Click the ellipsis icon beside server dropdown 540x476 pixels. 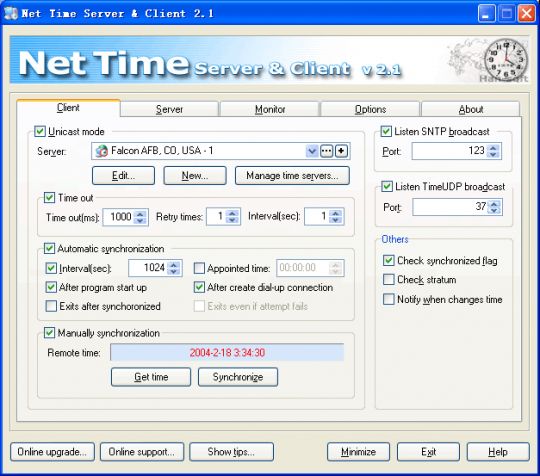coord(326,151)
